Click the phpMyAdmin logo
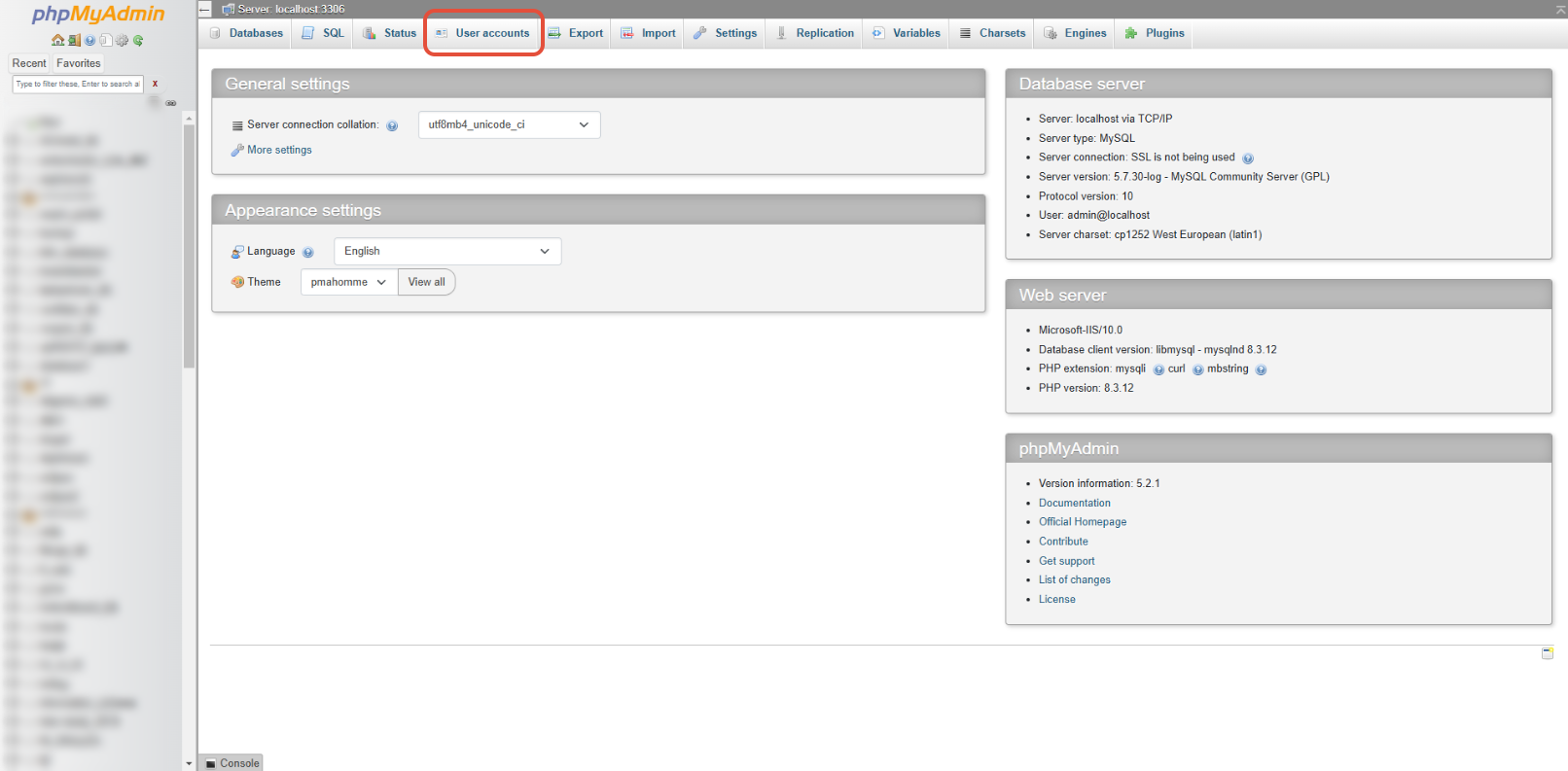The width and height of the screenshot is (1568, 771). pyautogui.click(x=98, y=14)
